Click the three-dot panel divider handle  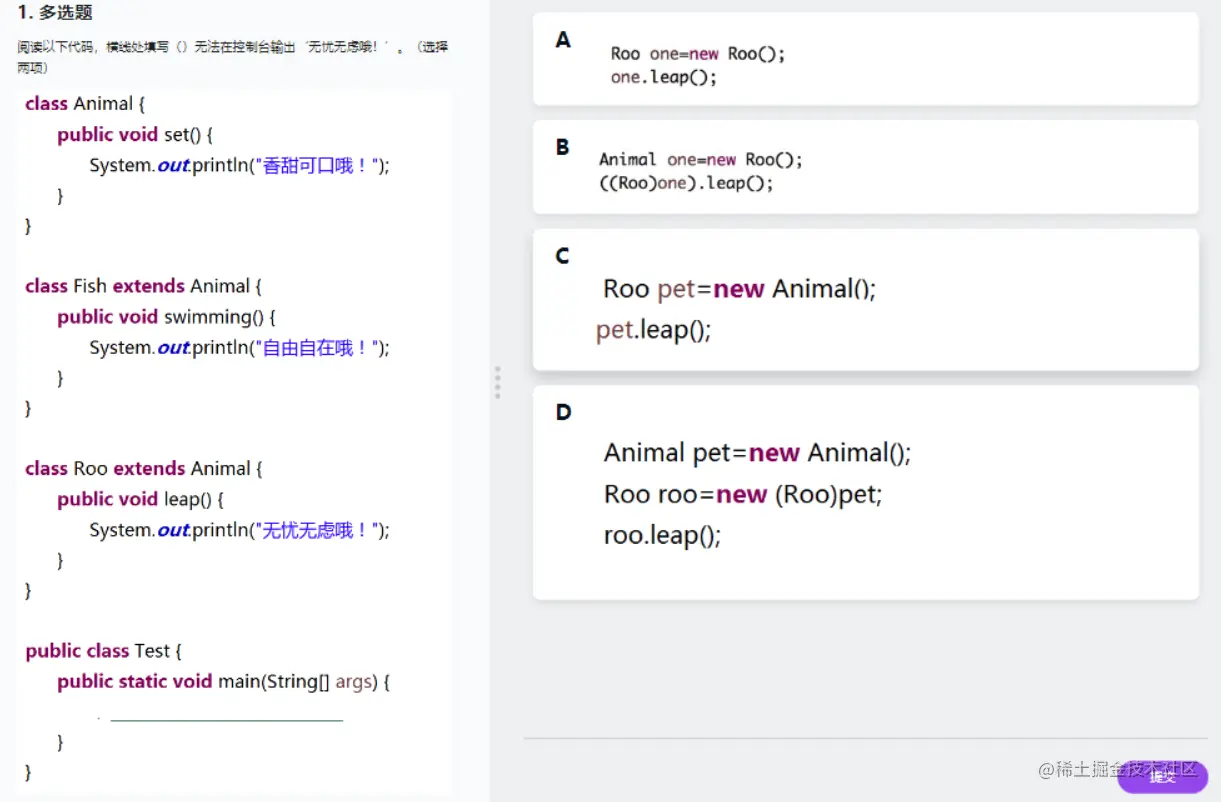point(497,382)
